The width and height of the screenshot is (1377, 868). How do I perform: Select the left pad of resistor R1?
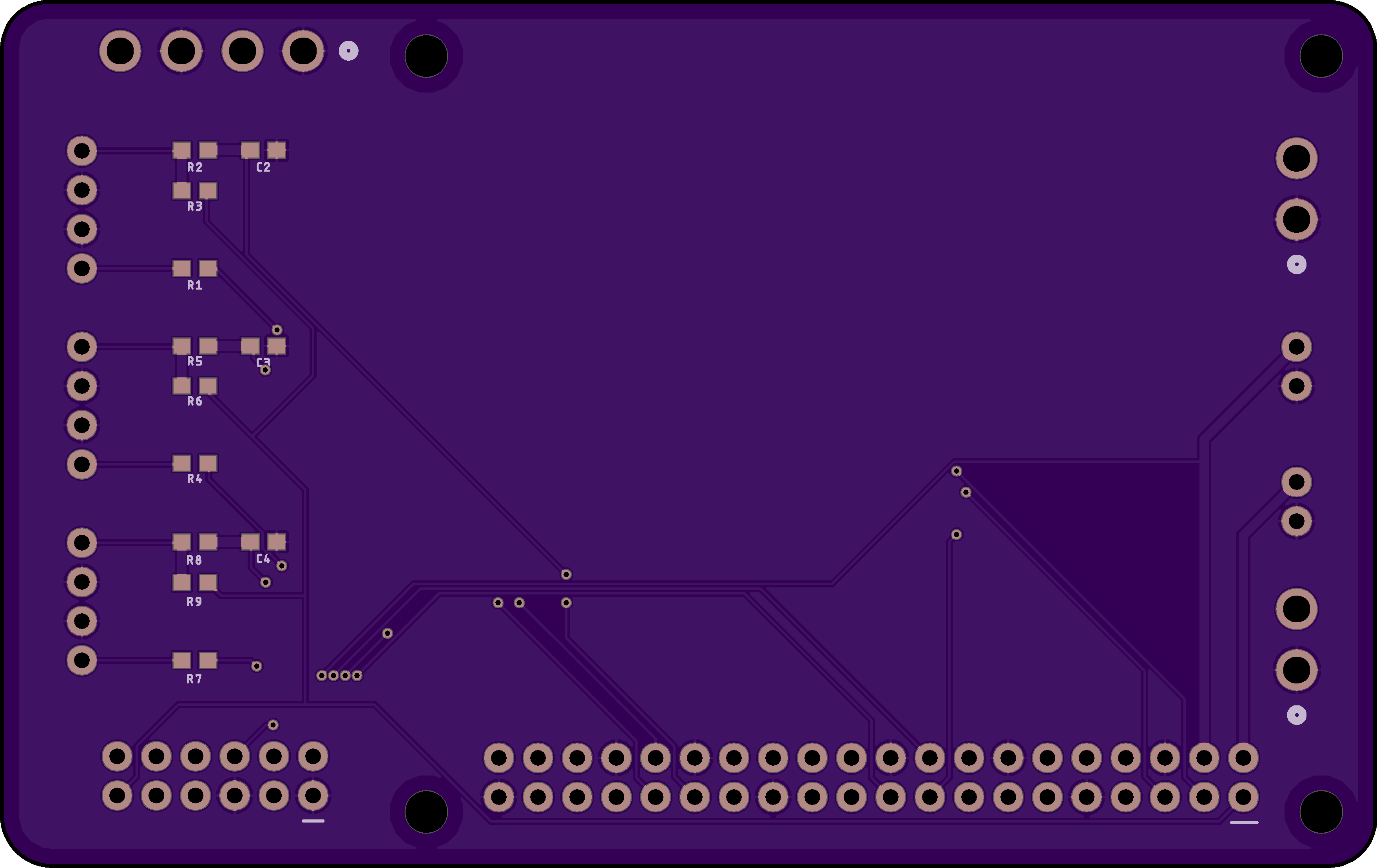click(x=181, y=268)
